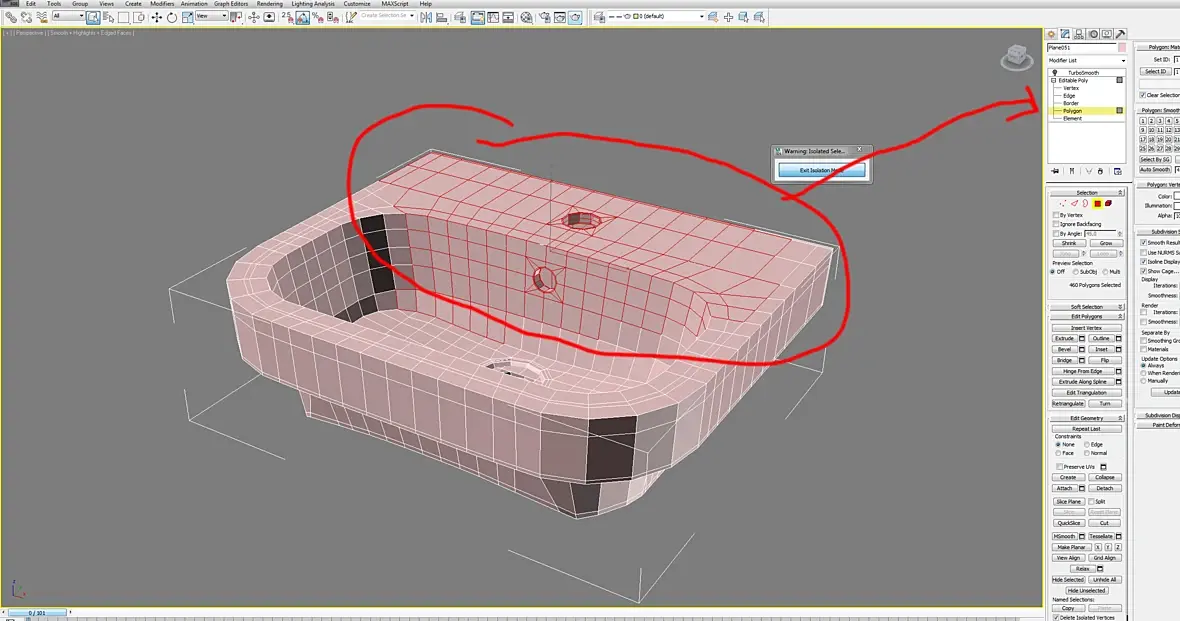Activate the Select Object tool

point(93,17)
